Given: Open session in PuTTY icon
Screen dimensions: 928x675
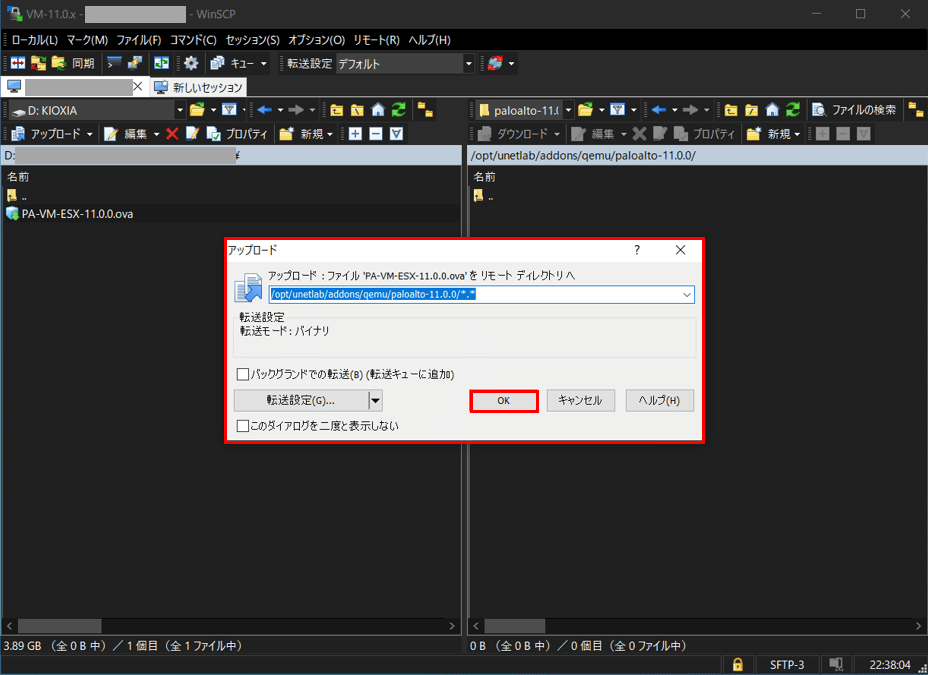Looking at the screenshot, I should 134,63.
